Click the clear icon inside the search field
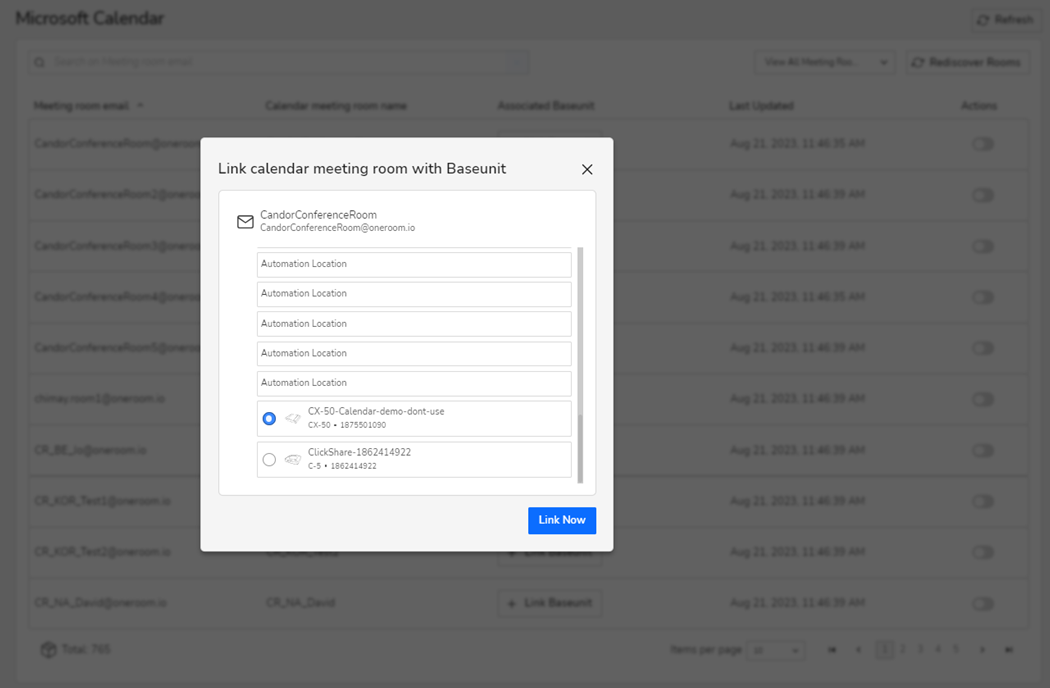 click(514, 62)
